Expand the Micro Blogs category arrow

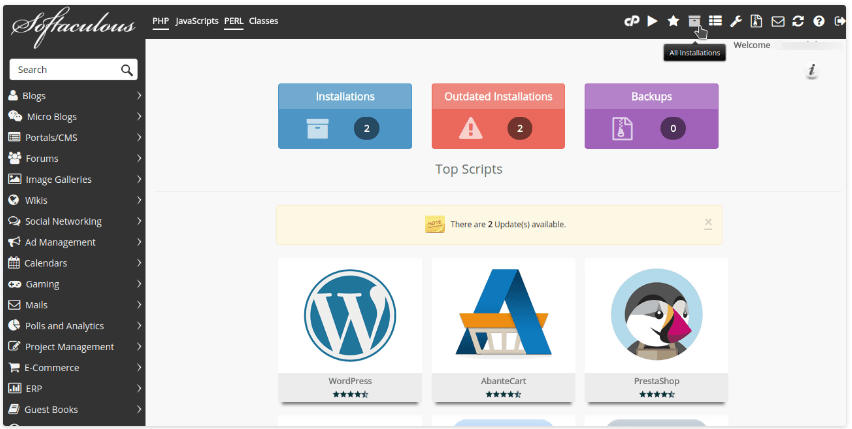click(x=139, y=116)
